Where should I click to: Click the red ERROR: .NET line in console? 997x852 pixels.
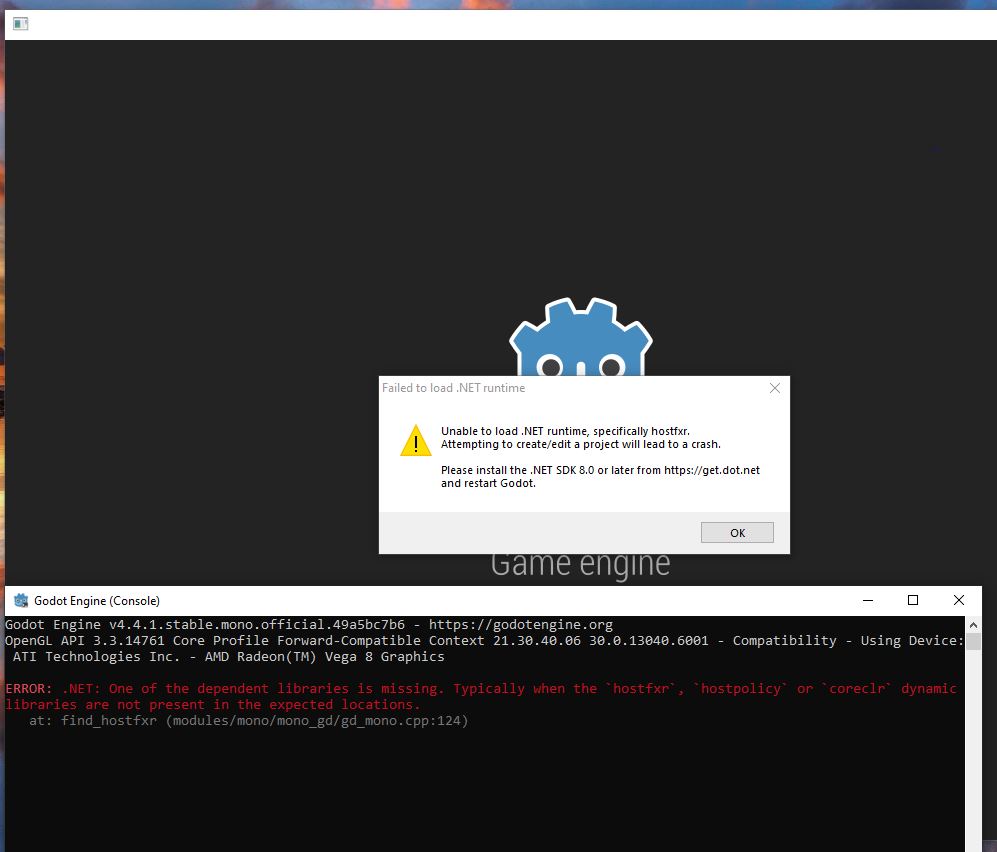[x=481, y=689]
